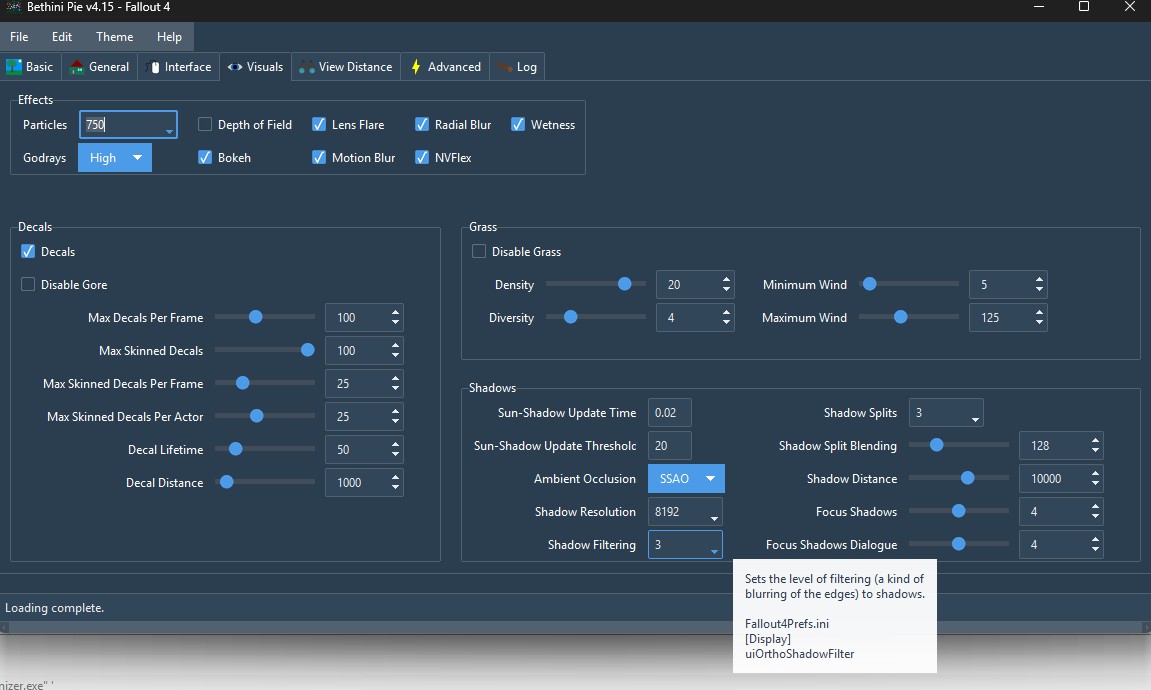Screen dimensions: 1151x690
Task: Enable the Depth of Field checkbox
Action: tap(205, 125)
